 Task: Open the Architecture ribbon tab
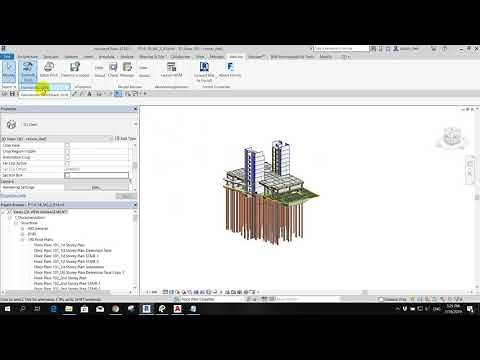28,57
